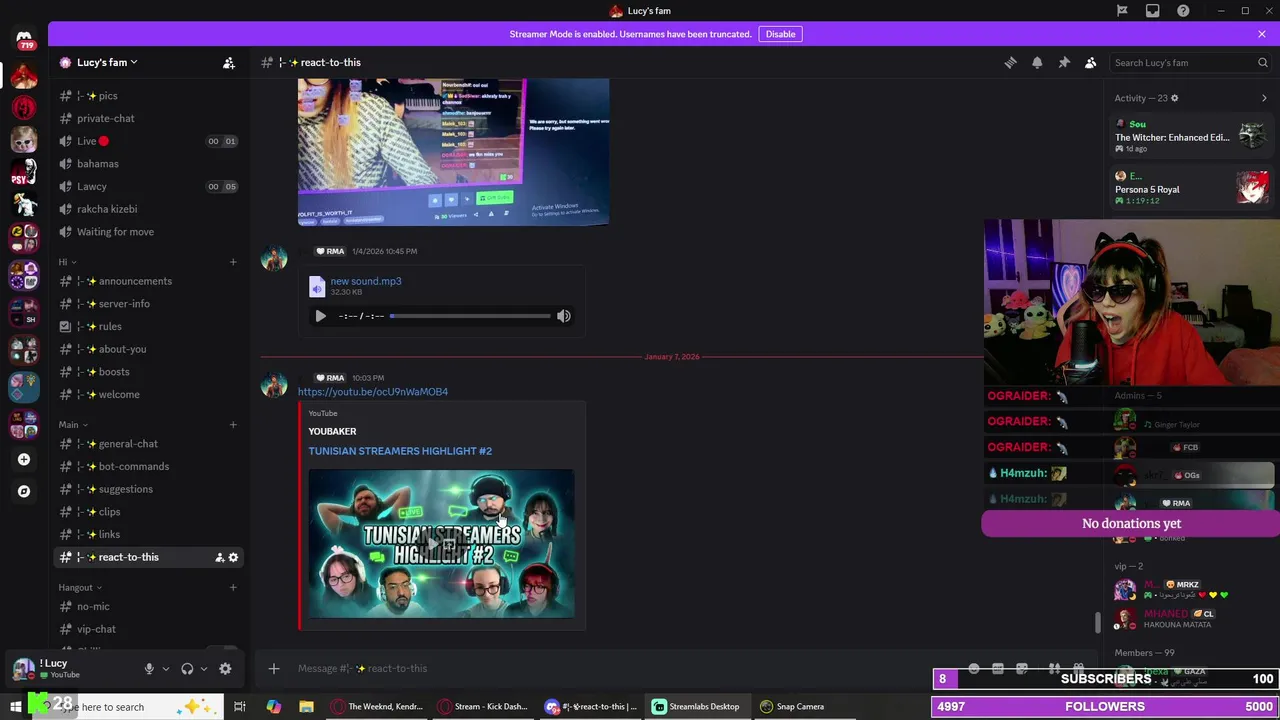Collapse the Hangout category

click(x=80, y=588)
